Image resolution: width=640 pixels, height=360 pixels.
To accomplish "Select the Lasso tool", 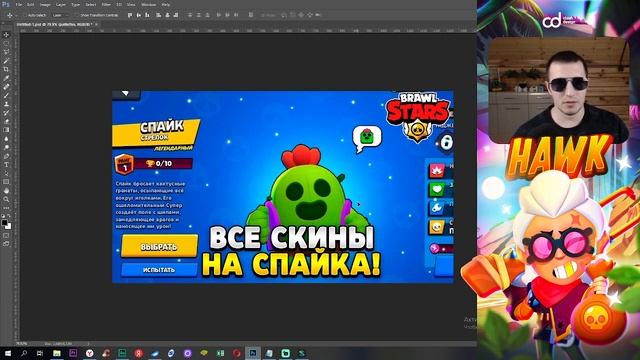I will click(7, 52).
